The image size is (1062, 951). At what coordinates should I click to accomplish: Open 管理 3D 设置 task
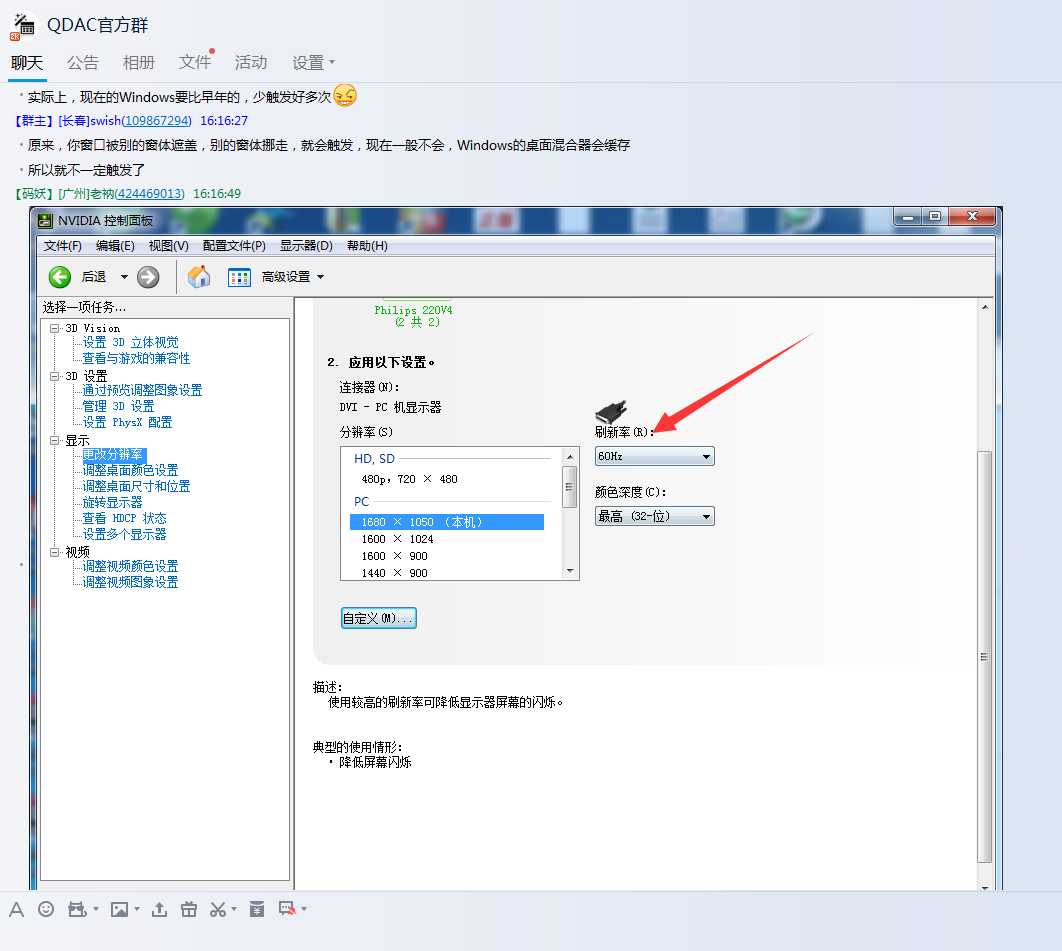tap(119, 406)
